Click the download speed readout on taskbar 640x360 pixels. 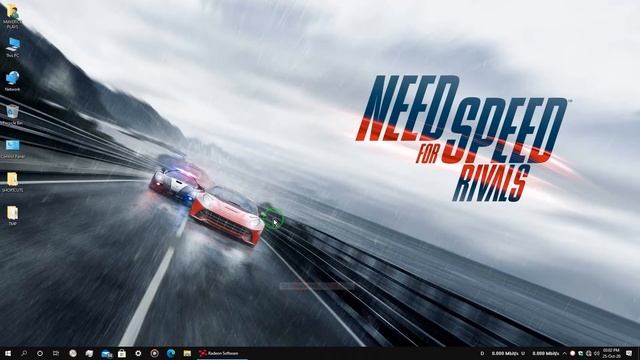tap(505, 353)
